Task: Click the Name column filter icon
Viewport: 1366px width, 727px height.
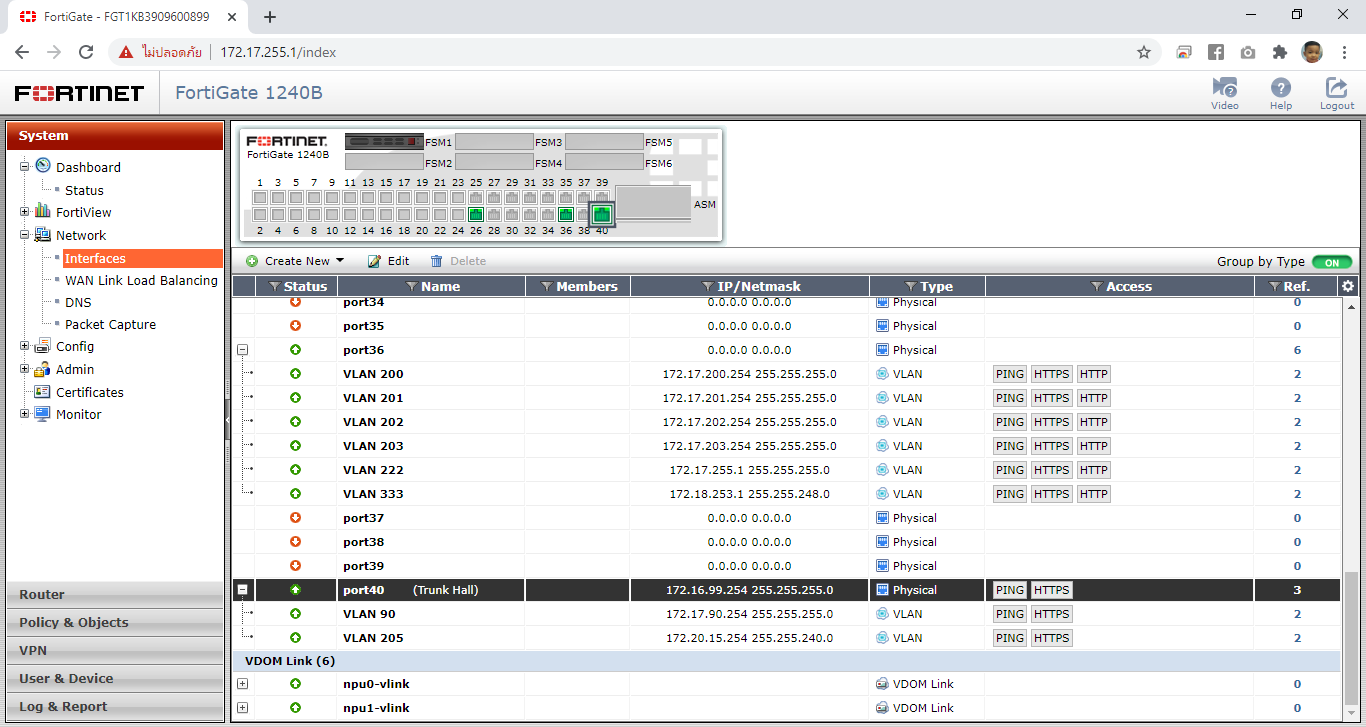Action: tap(412, 287)
